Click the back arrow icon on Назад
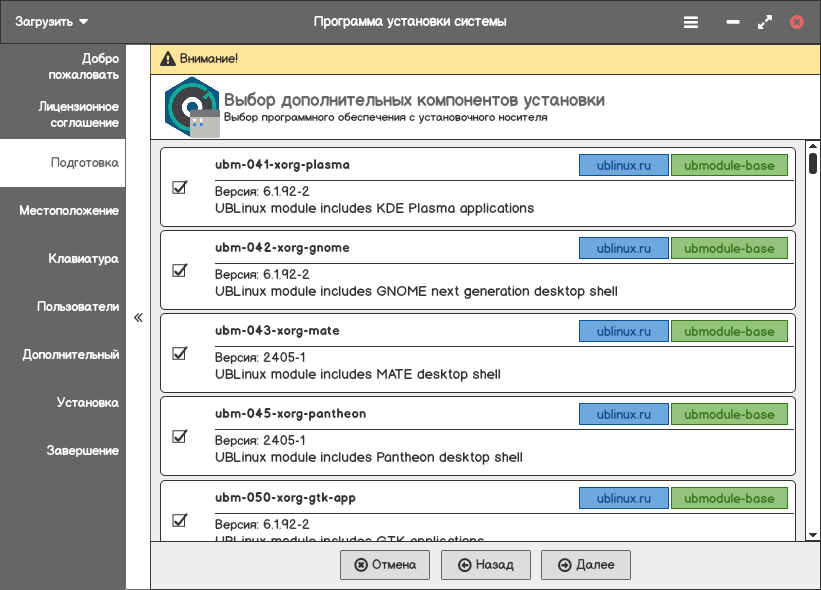 pyautogui.click(x=464, y=565)
